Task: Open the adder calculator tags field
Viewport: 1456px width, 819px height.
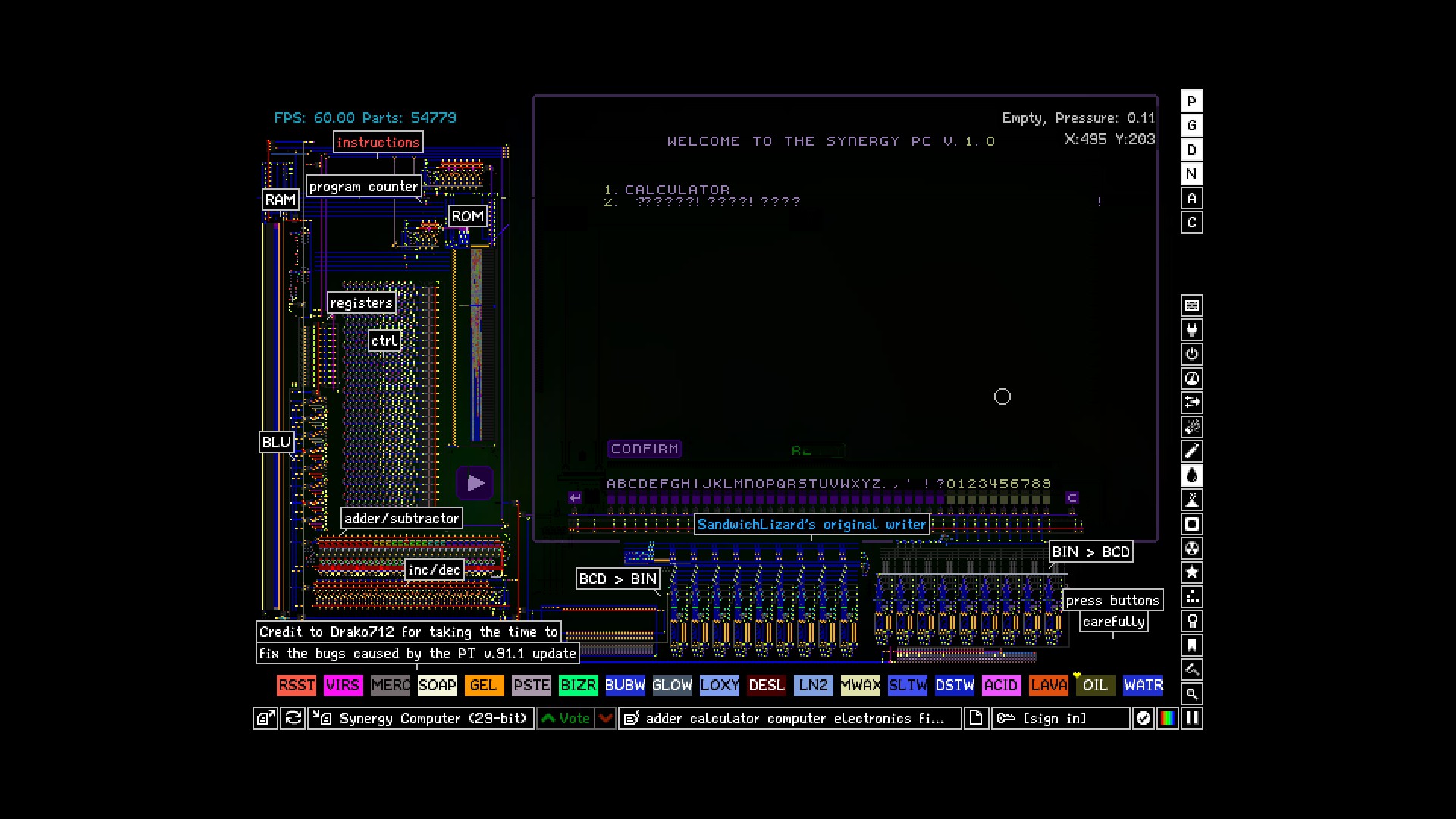Action: tap(791, 718)
